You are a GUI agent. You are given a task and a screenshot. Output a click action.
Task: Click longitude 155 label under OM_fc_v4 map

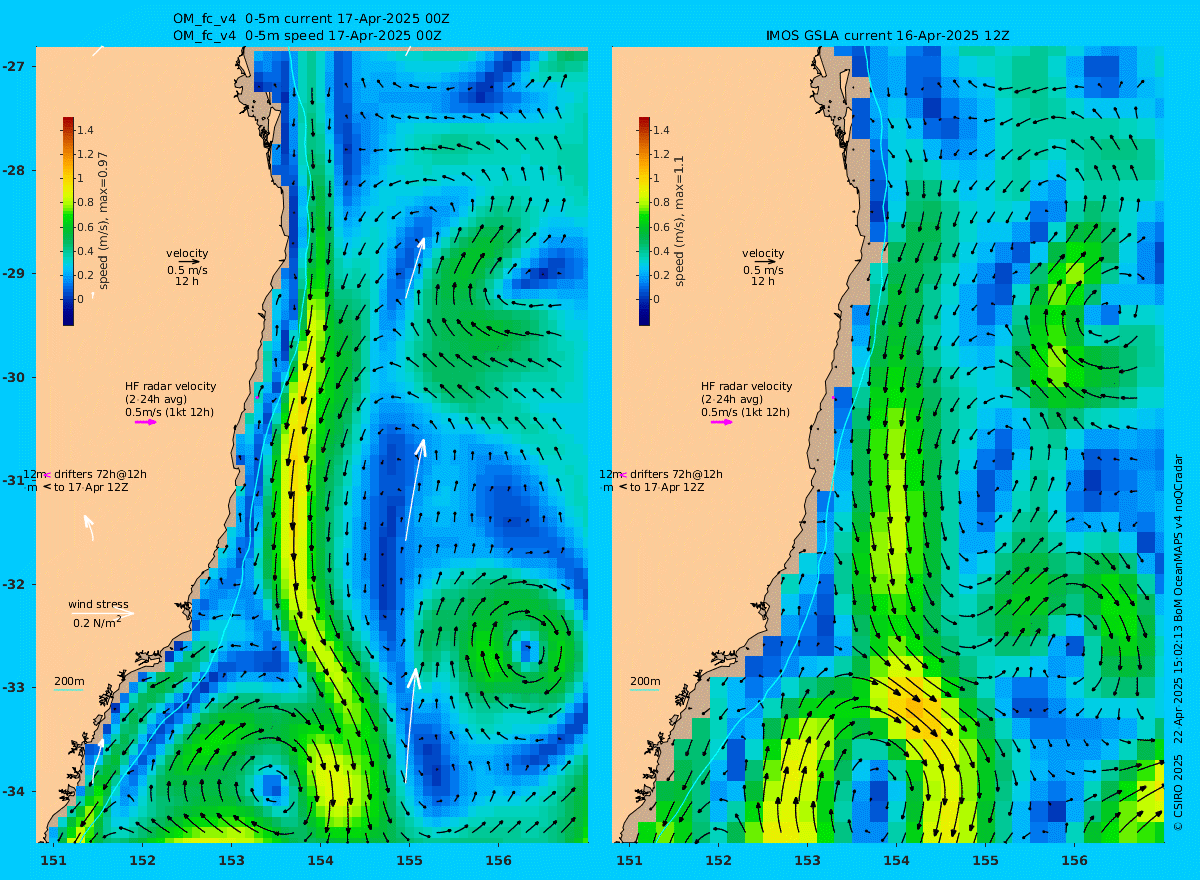click(409, 860)
